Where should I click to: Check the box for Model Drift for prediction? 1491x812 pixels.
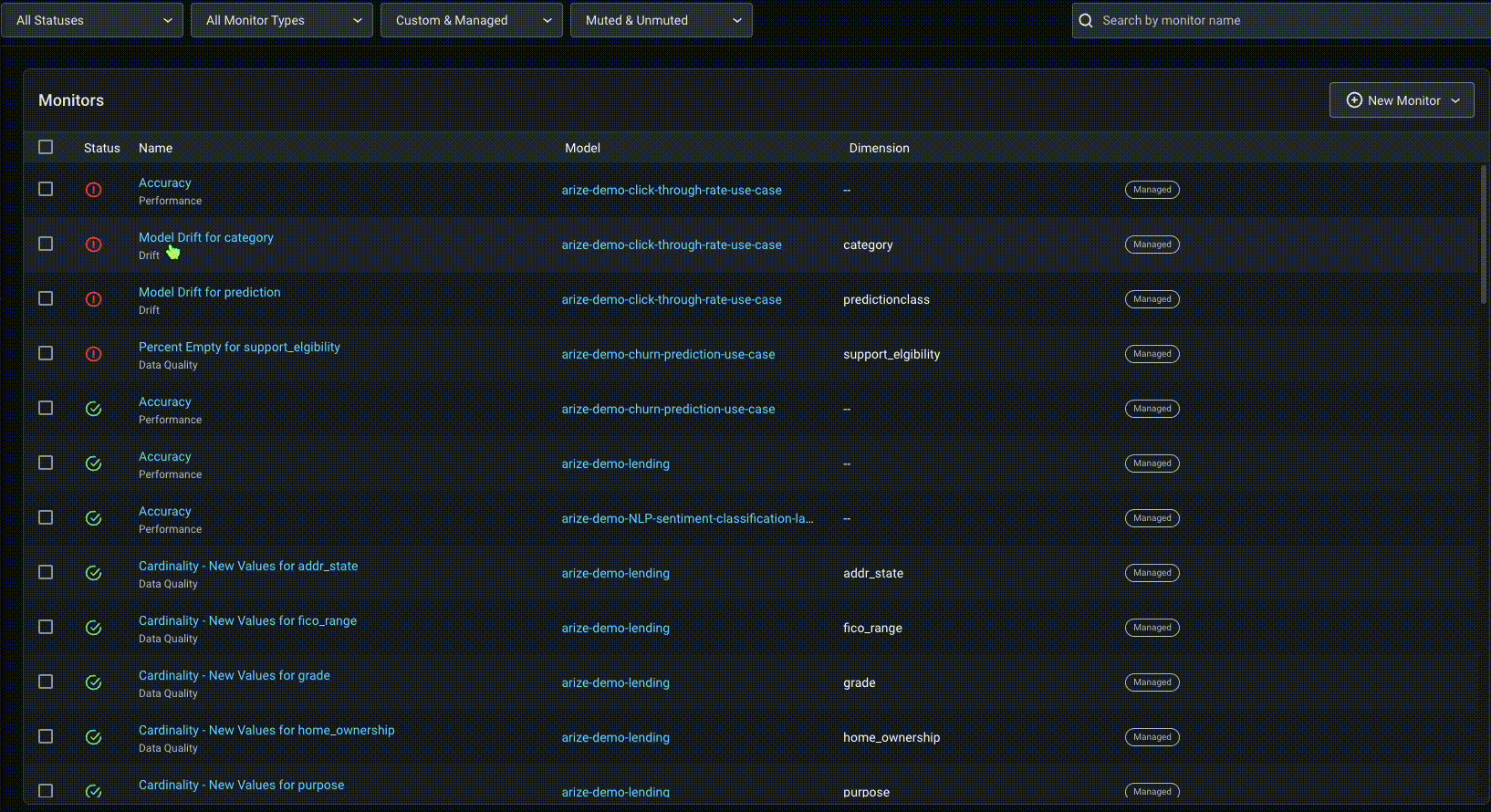(46, 298)
